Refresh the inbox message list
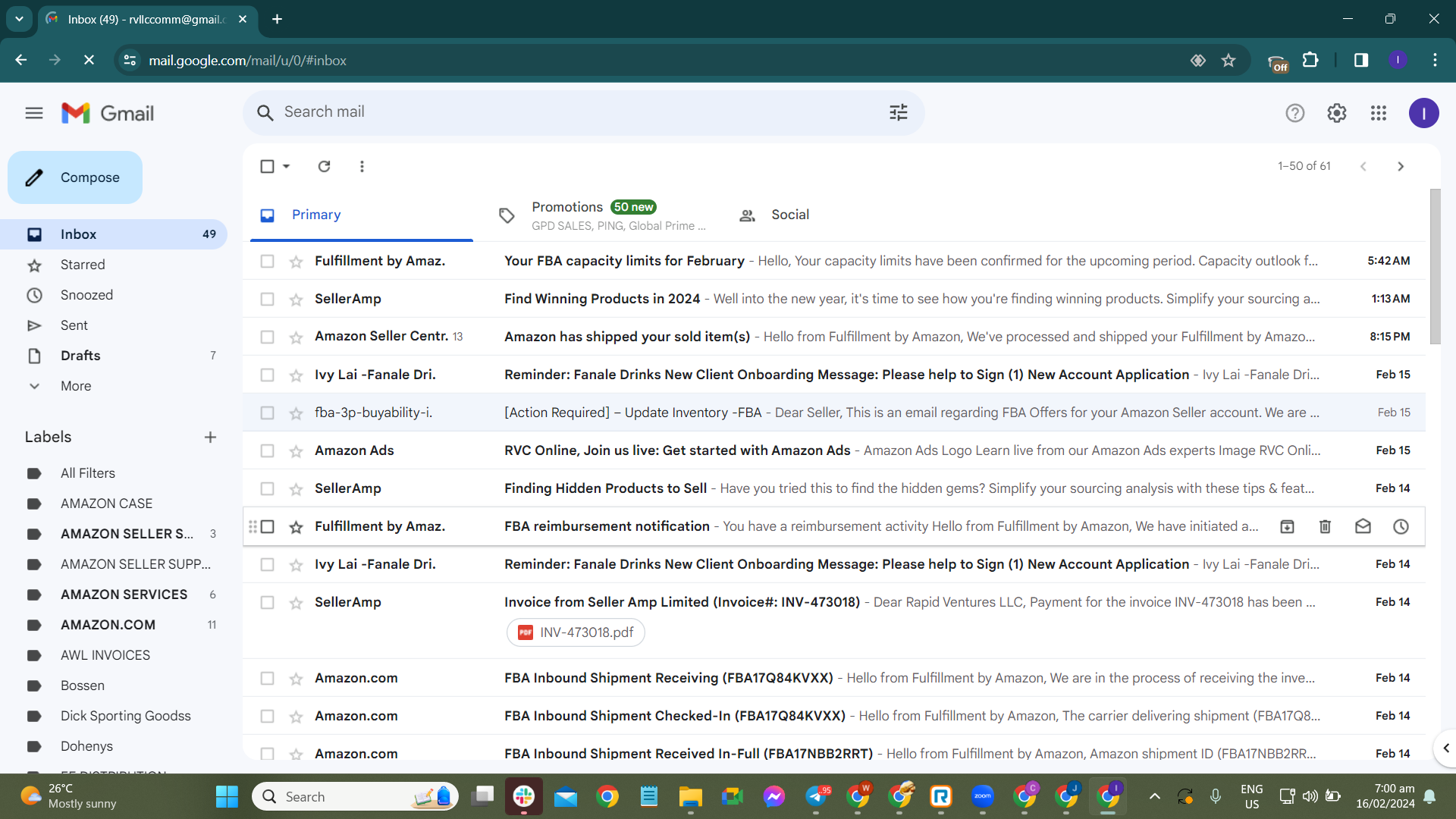This screenshot has width=1456, height=819. click(324, 166)
